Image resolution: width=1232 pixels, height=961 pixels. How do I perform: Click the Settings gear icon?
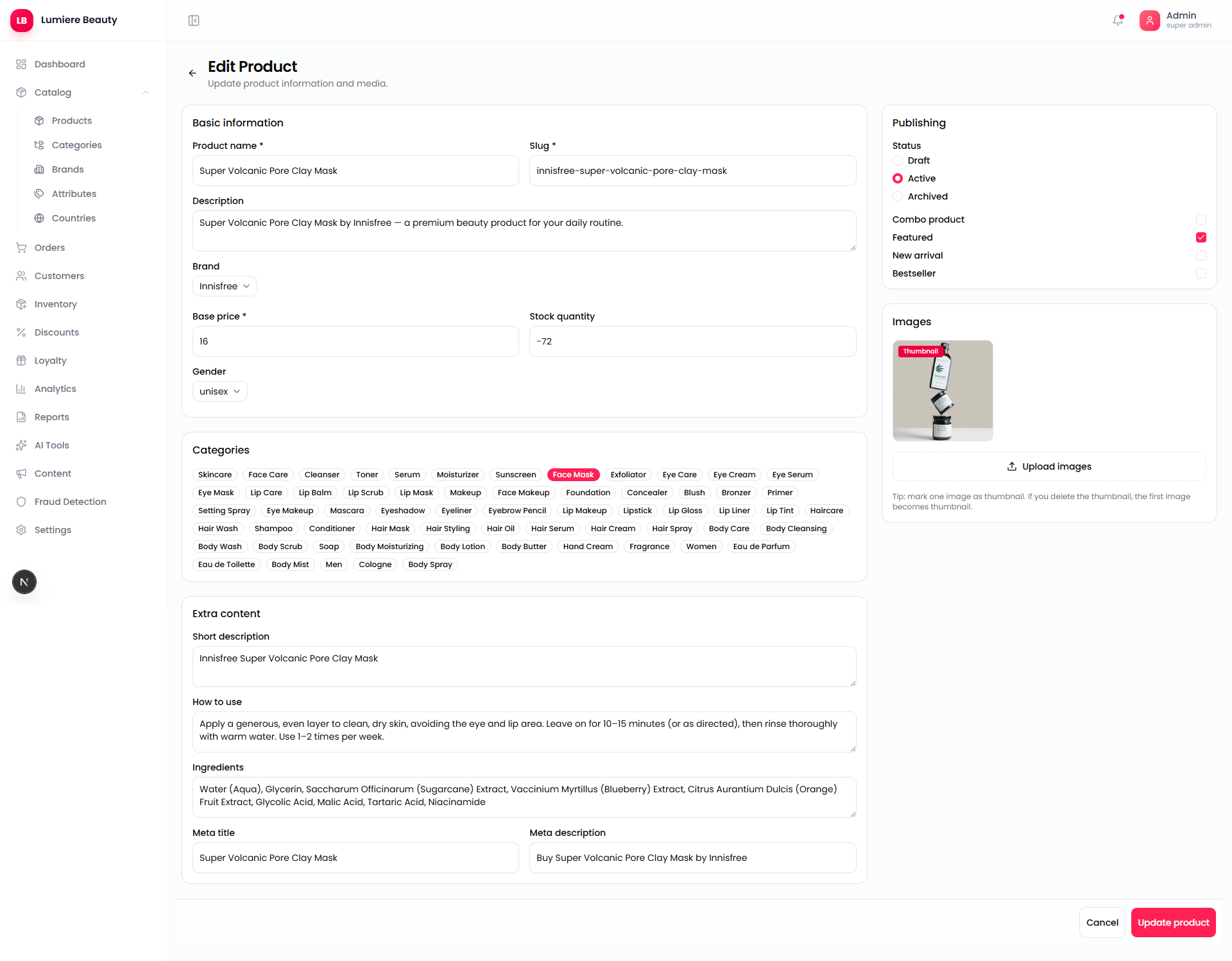coord(21,530)
